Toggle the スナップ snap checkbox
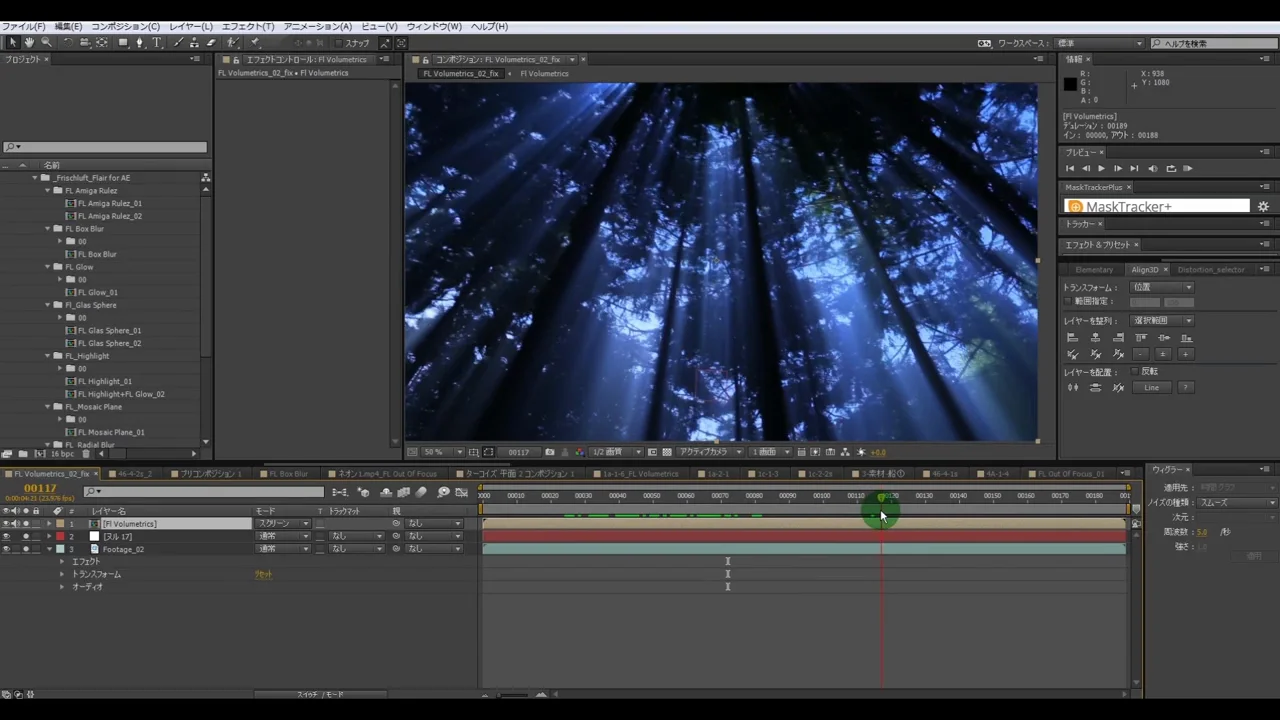 [x=339, y=43]
